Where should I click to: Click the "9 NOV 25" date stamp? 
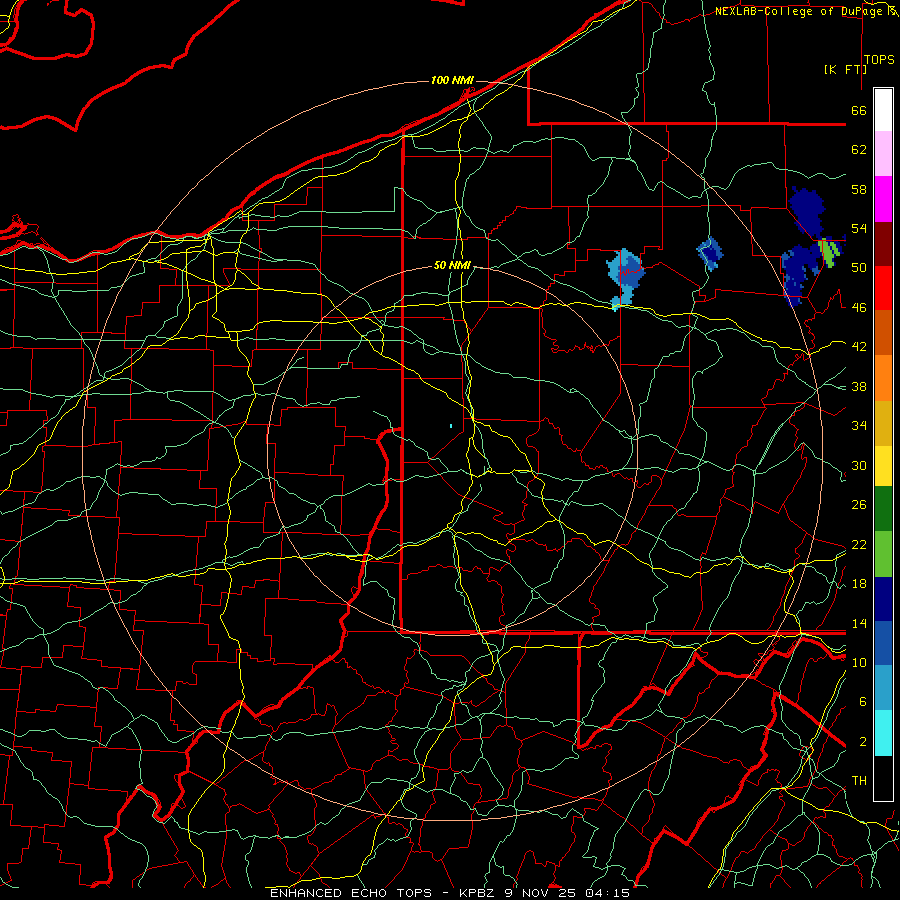click(540, 893)
